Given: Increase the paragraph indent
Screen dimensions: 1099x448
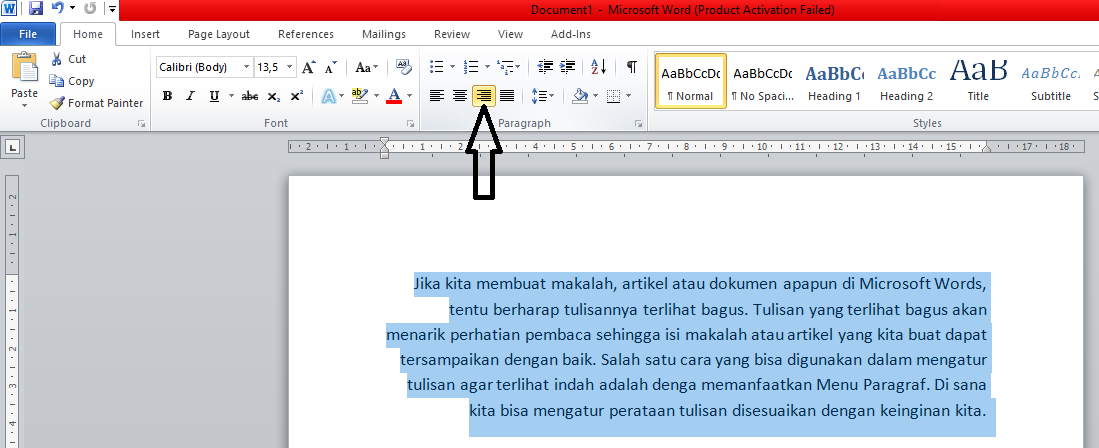Looking at the screenshot, I should (x=567, y=67).
